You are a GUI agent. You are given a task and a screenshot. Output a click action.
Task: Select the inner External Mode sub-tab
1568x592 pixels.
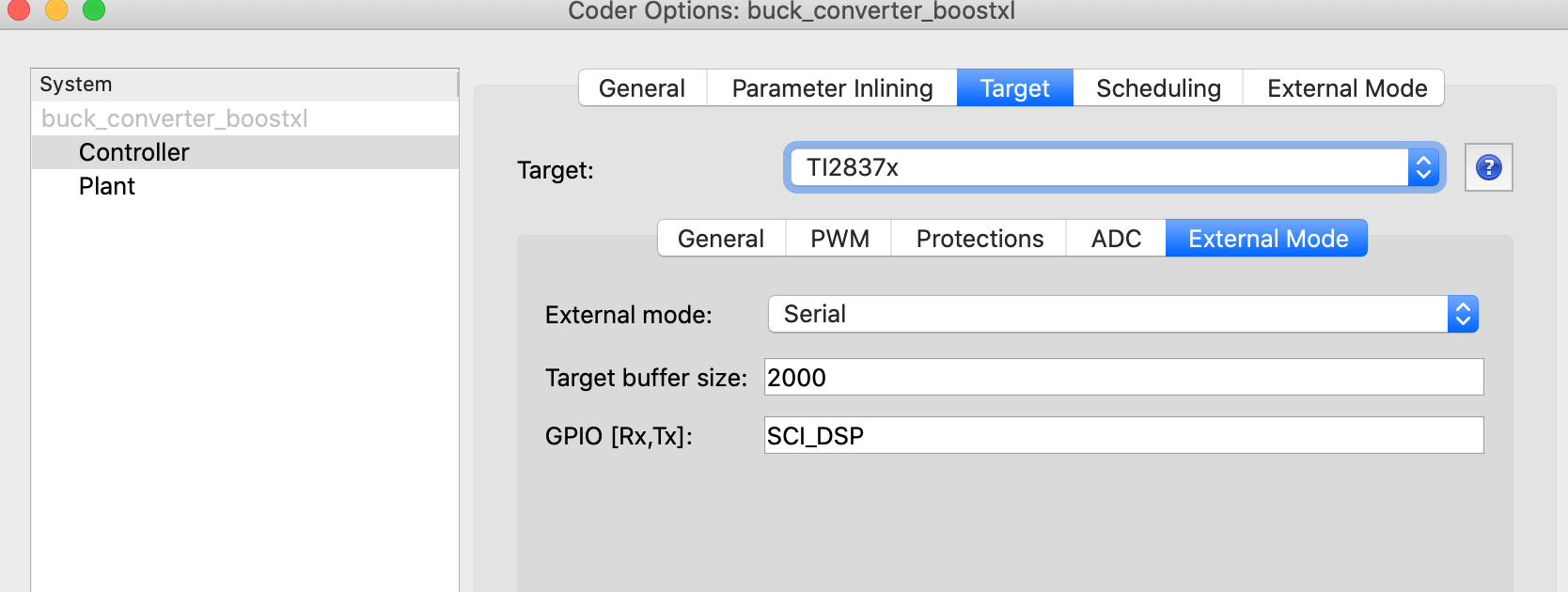tap(1267, 239)
